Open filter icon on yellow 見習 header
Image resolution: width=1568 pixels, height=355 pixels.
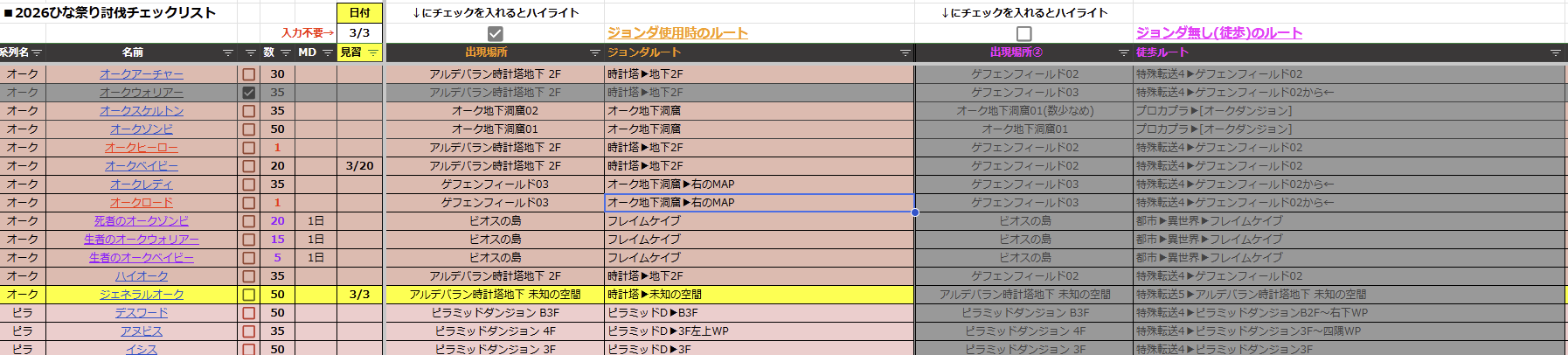pos(373,53)
